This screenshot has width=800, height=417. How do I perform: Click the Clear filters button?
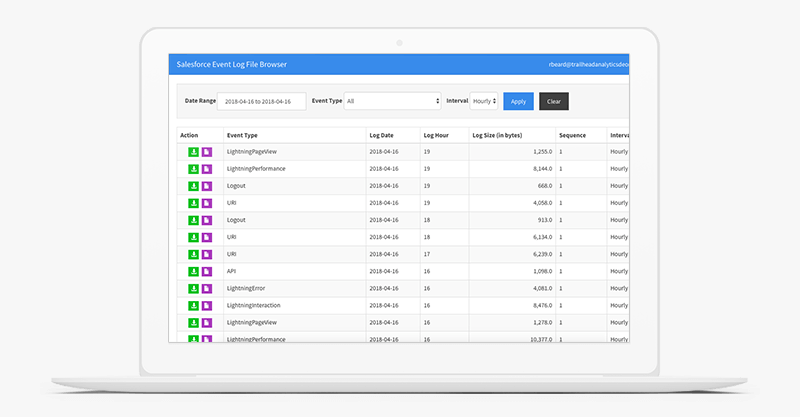(x=554, y=101)
